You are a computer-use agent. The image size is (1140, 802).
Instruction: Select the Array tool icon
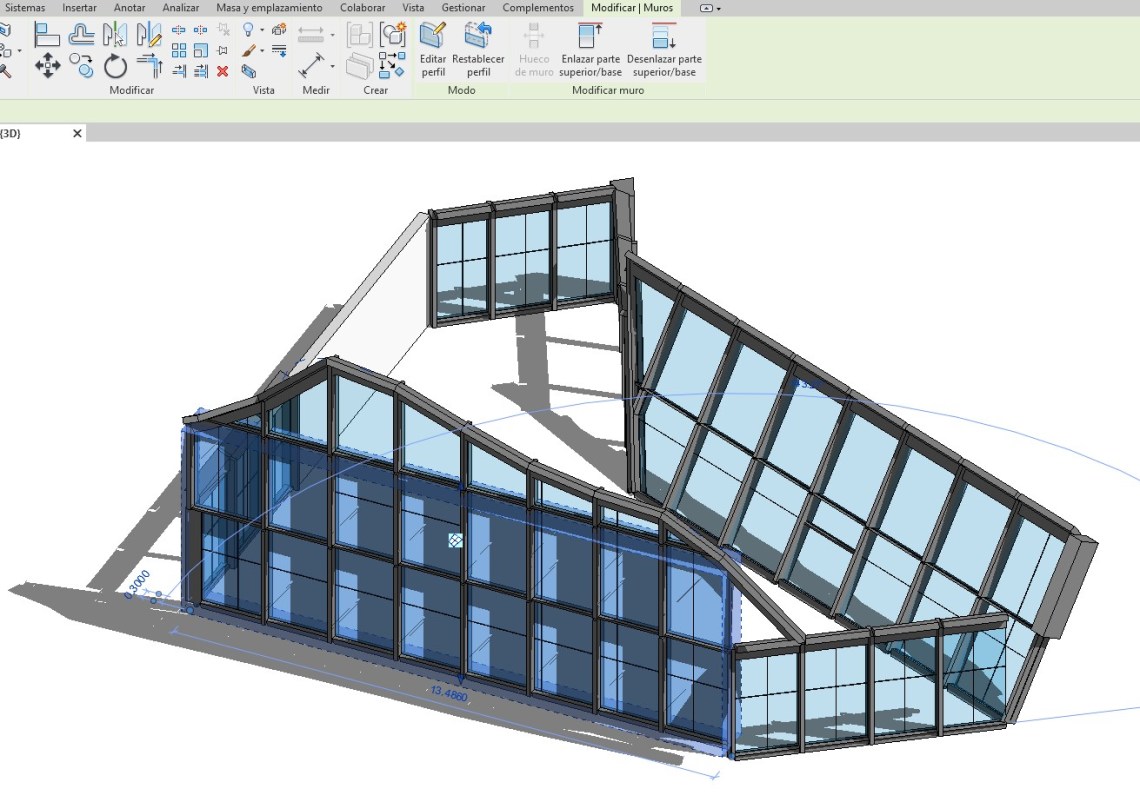179,51
